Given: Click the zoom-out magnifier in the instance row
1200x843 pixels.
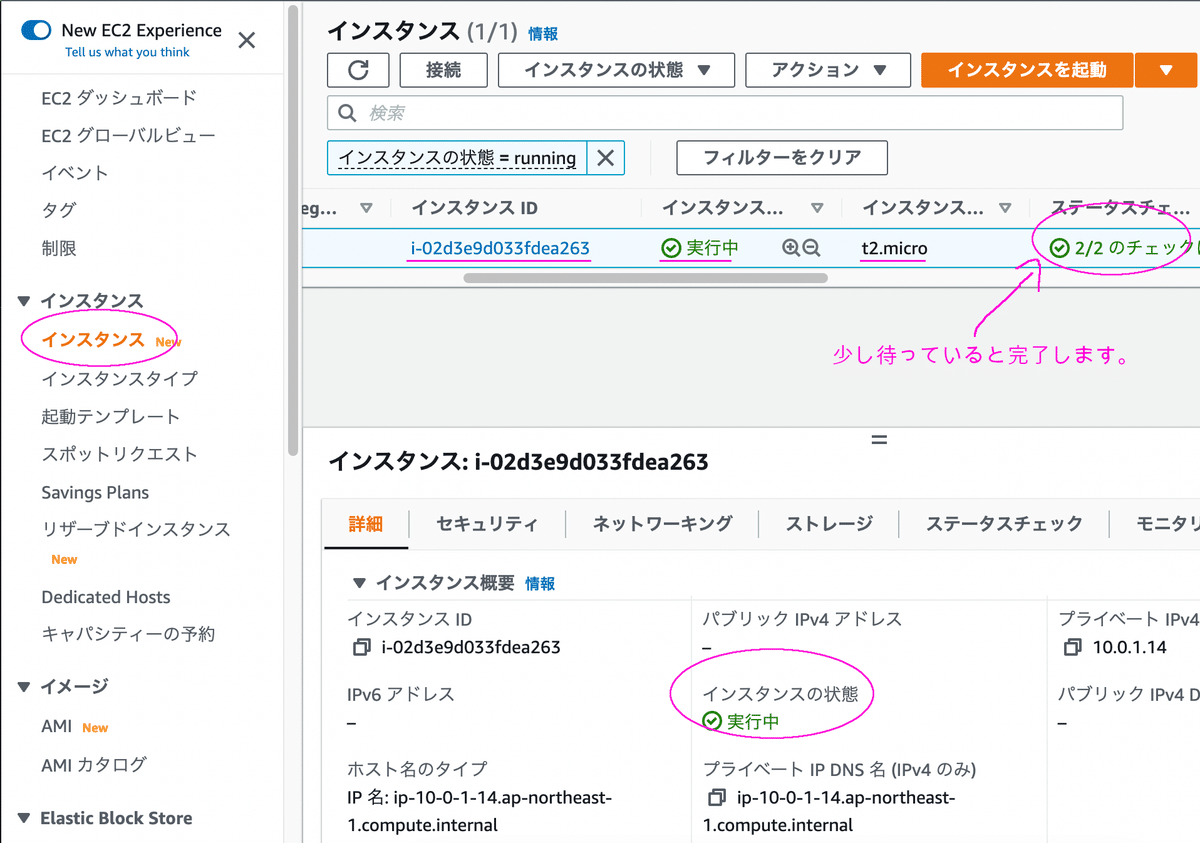Looking at the screenshot, I should pos(811,248).
